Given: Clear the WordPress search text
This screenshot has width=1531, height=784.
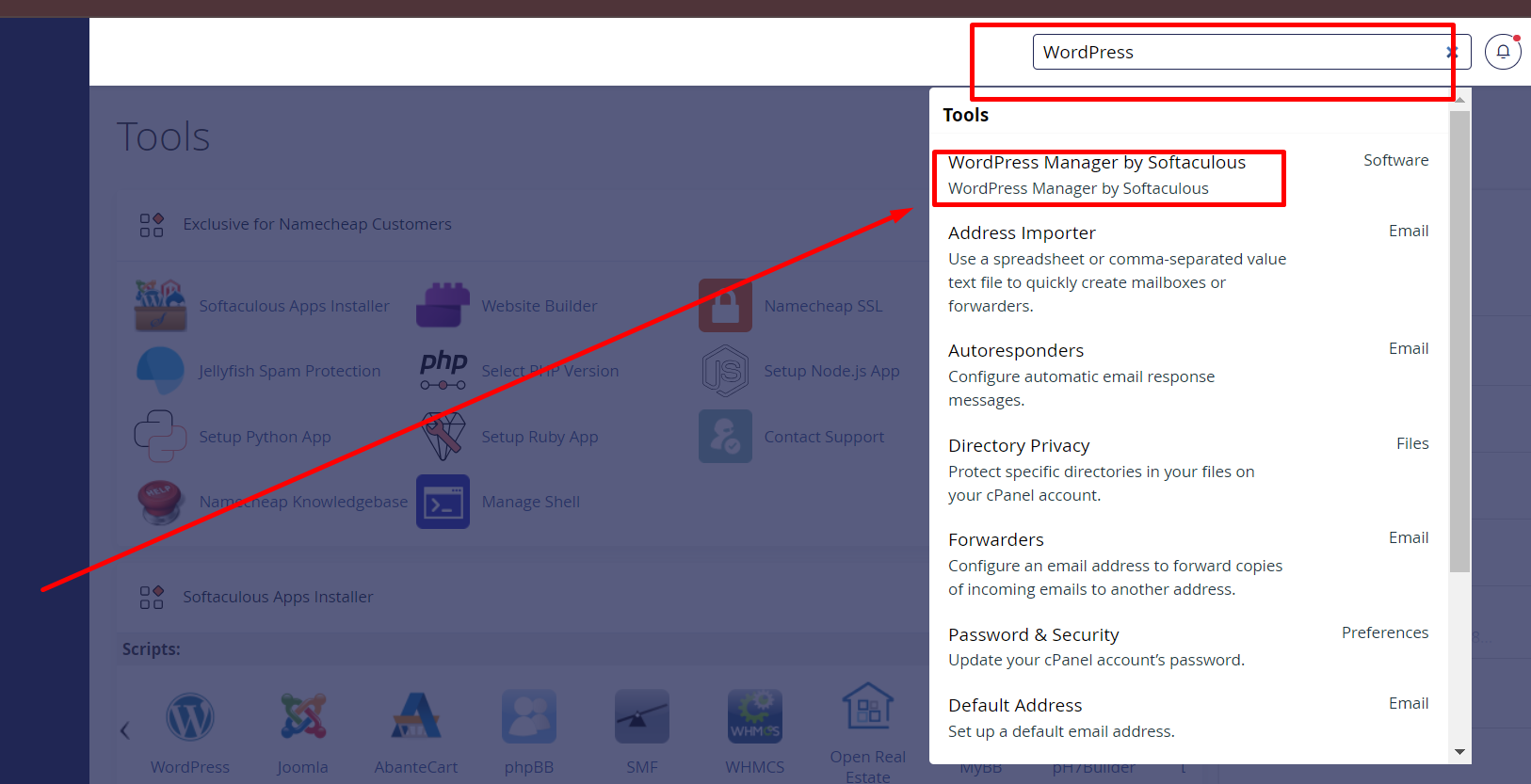Looking at the screenshot, I should 1451,53.
